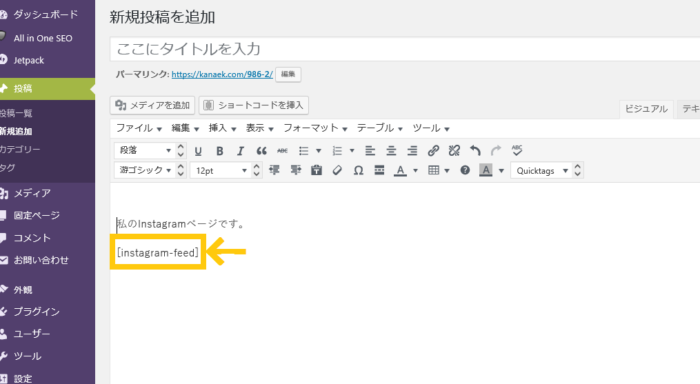Open the 編集 menu in editor

(x=185, y=128)
